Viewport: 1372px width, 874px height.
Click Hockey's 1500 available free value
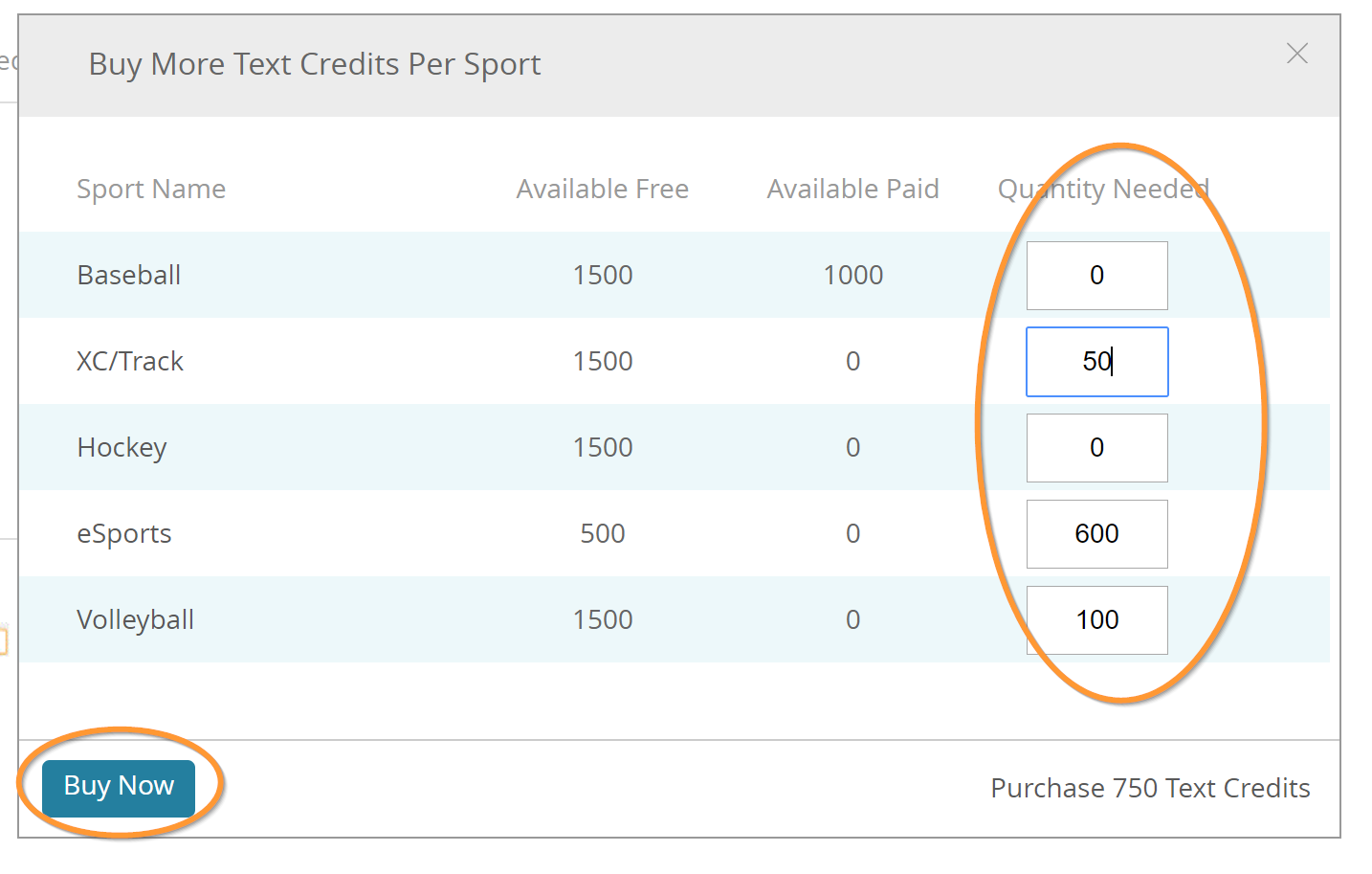[603, 448]
